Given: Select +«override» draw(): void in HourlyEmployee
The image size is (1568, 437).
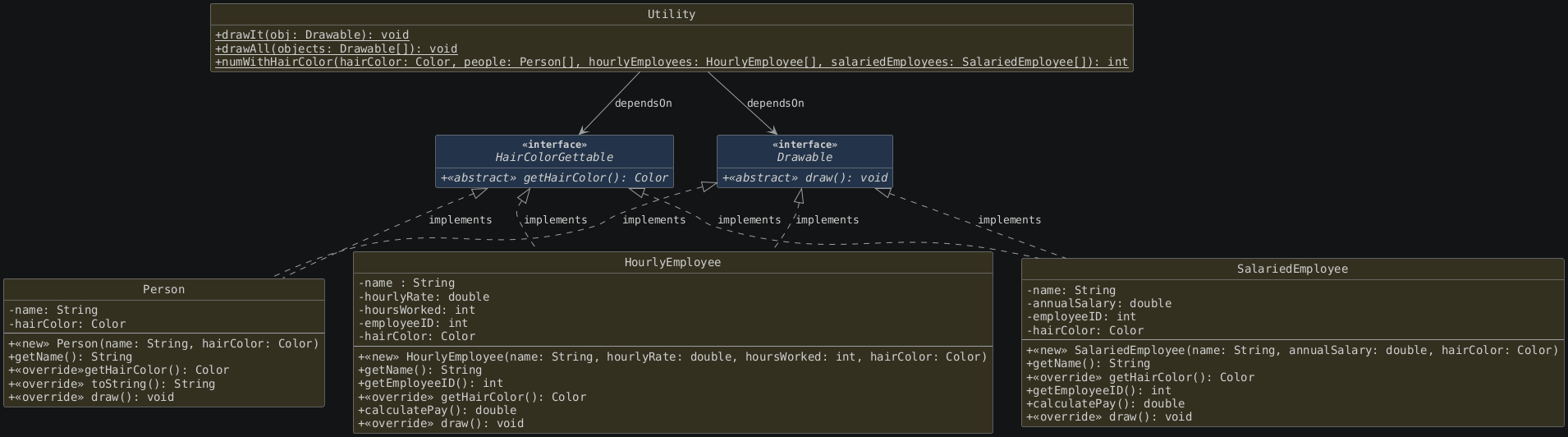Looking at the screenshot, I should (441, 423).
